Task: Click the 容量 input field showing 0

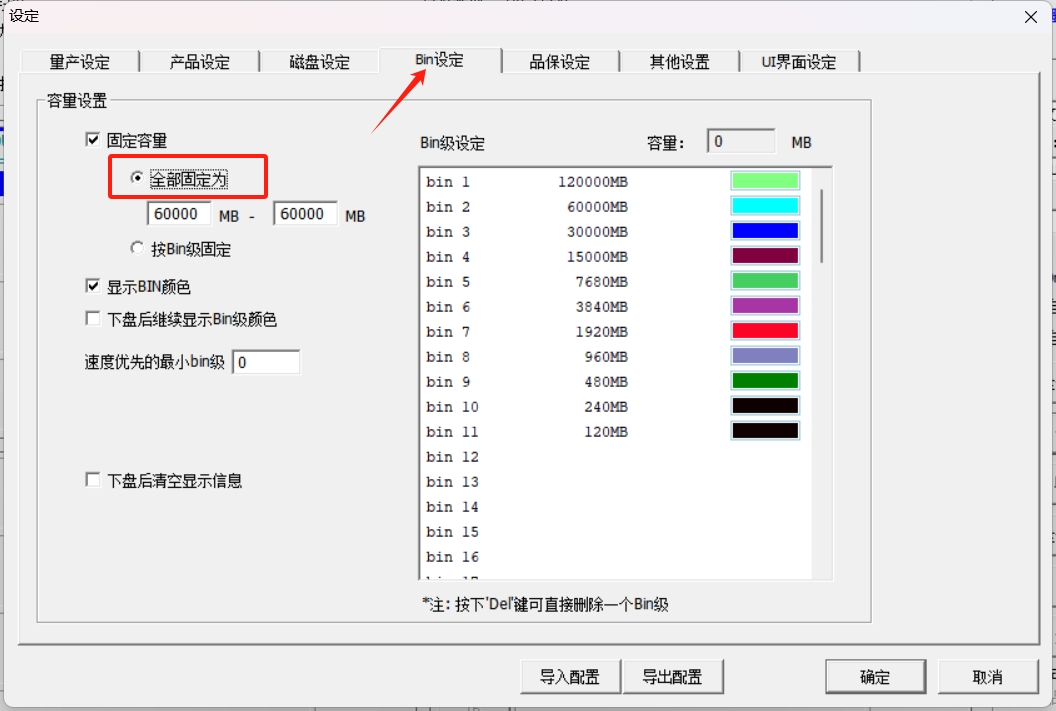Action: click(x=740, y=141)
